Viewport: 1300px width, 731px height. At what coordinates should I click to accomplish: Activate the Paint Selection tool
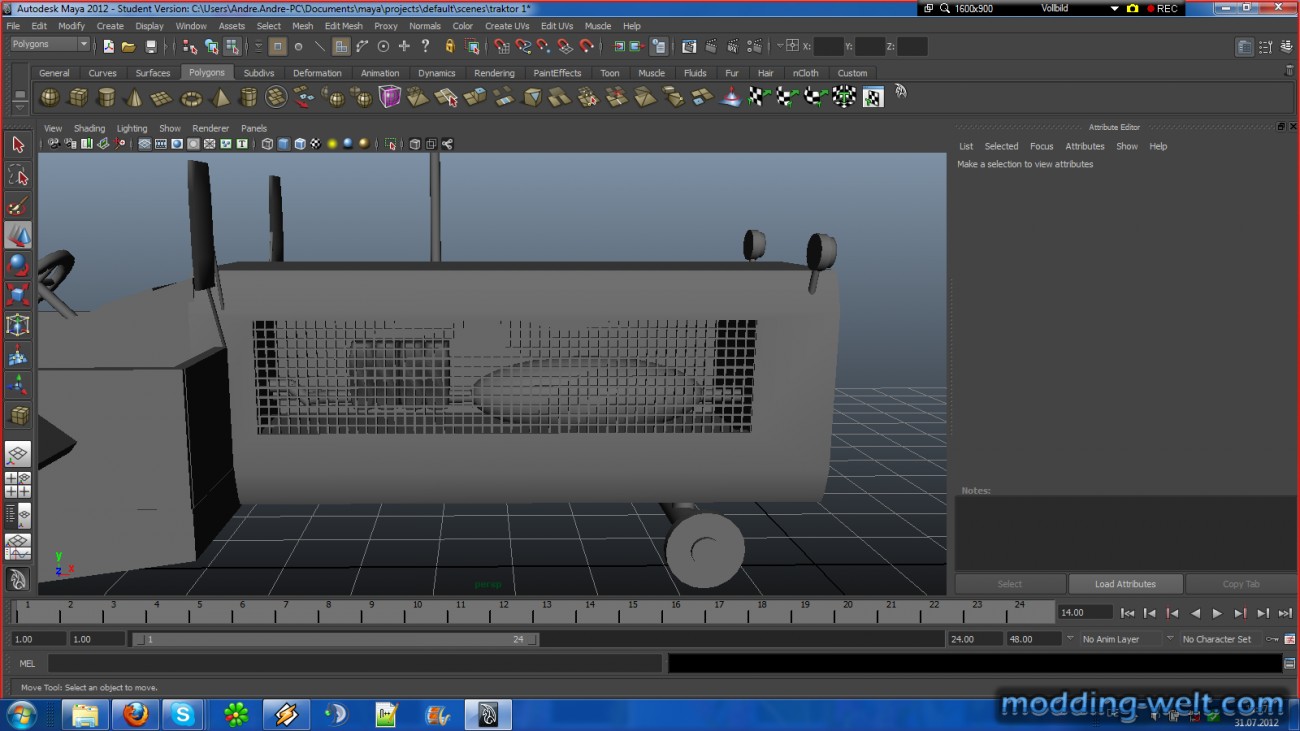(x=18, y=206)
